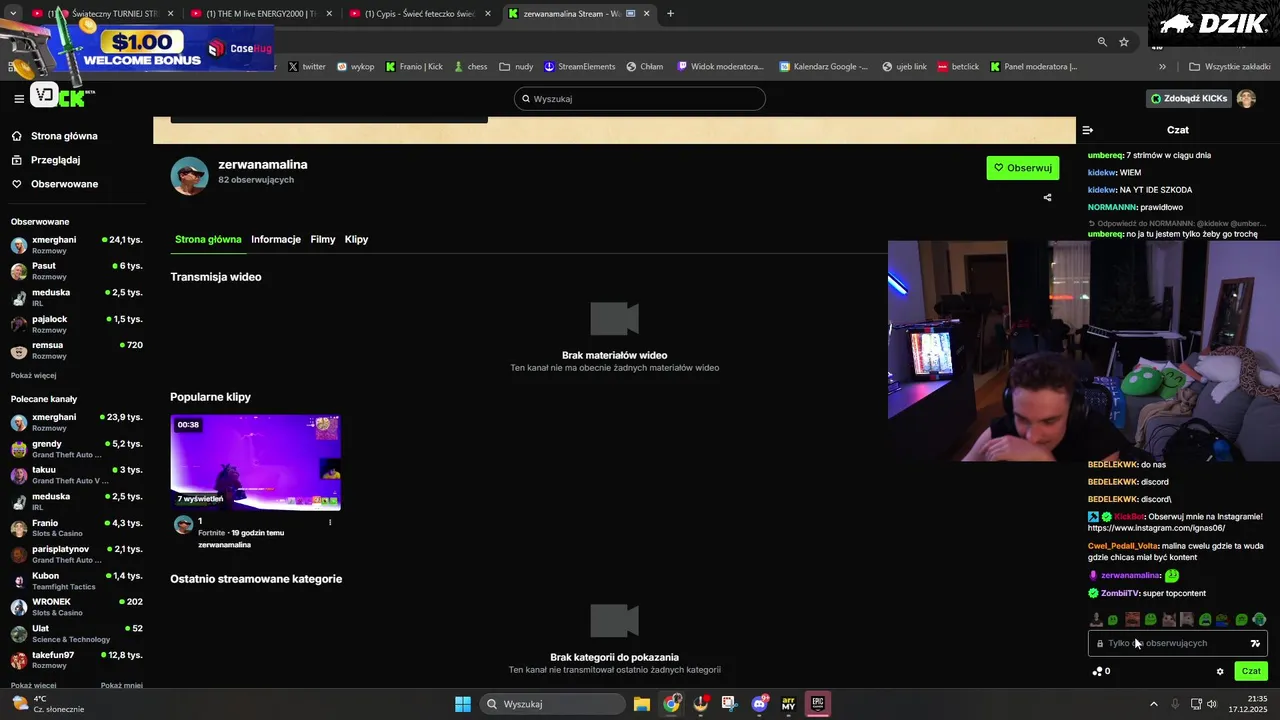This screenshot has width=1280, height=720.
Task: Open the tab search dropdown arrow
Action: (x=13, y=14)
